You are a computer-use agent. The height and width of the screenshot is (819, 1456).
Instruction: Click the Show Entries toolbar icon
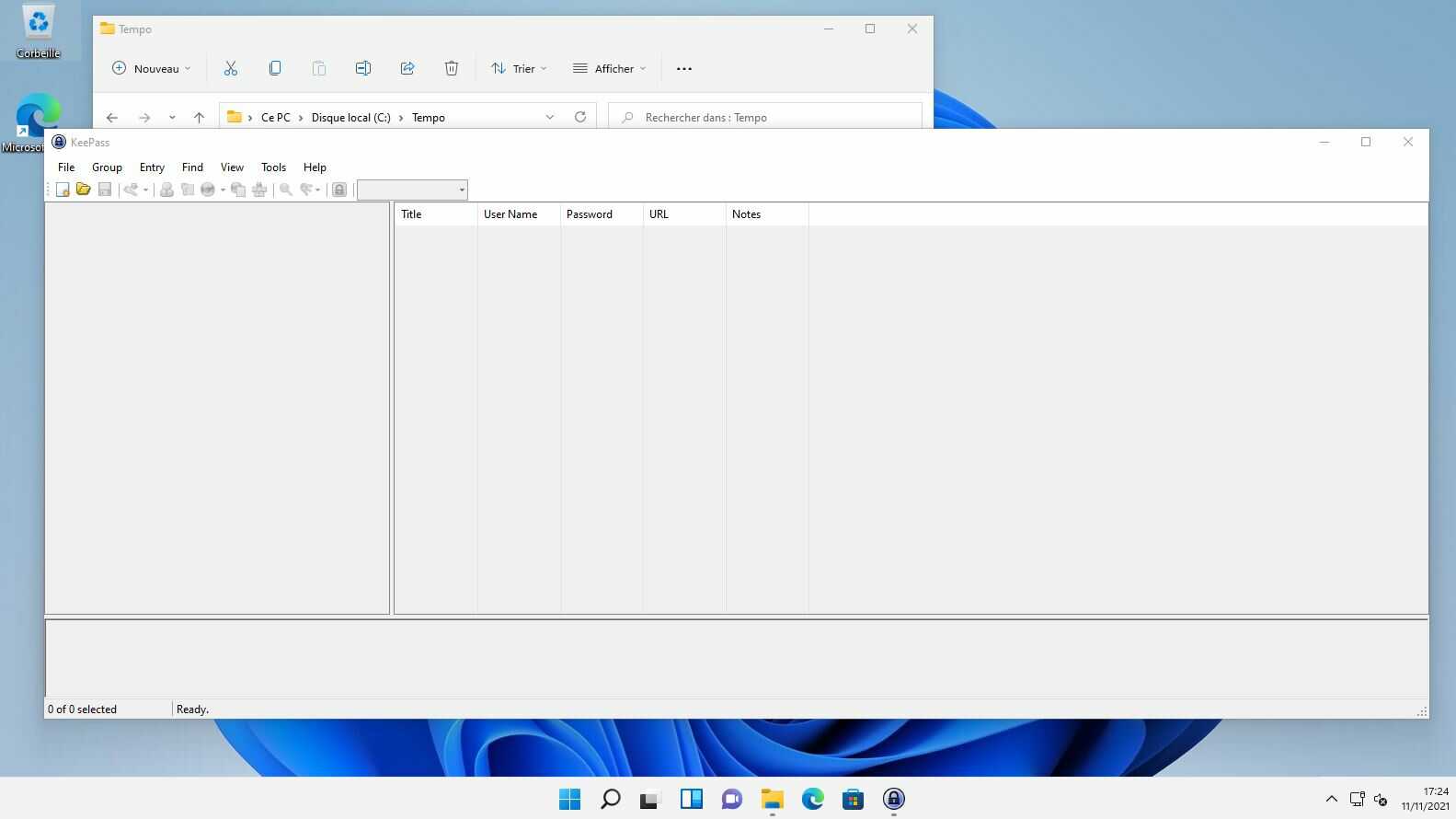pyautogui.click(x=306, y=190)
